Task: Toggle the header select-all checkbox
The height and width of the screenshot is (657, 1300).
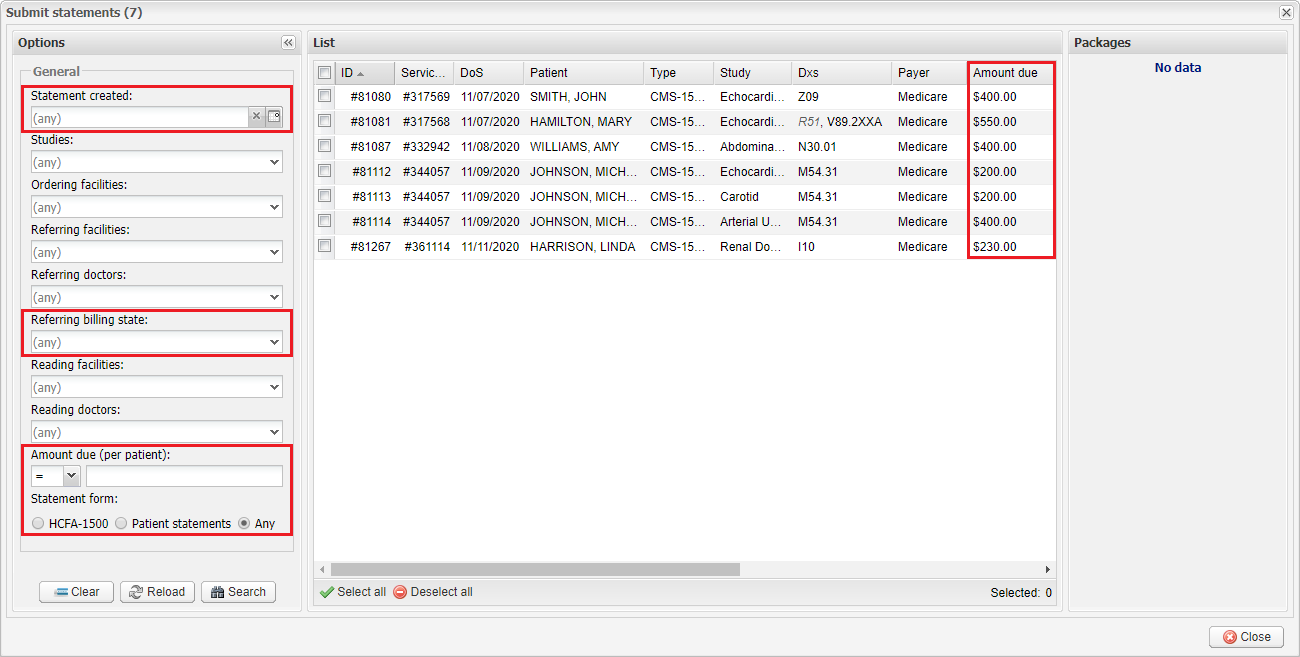Action: (x=324, y=72)
